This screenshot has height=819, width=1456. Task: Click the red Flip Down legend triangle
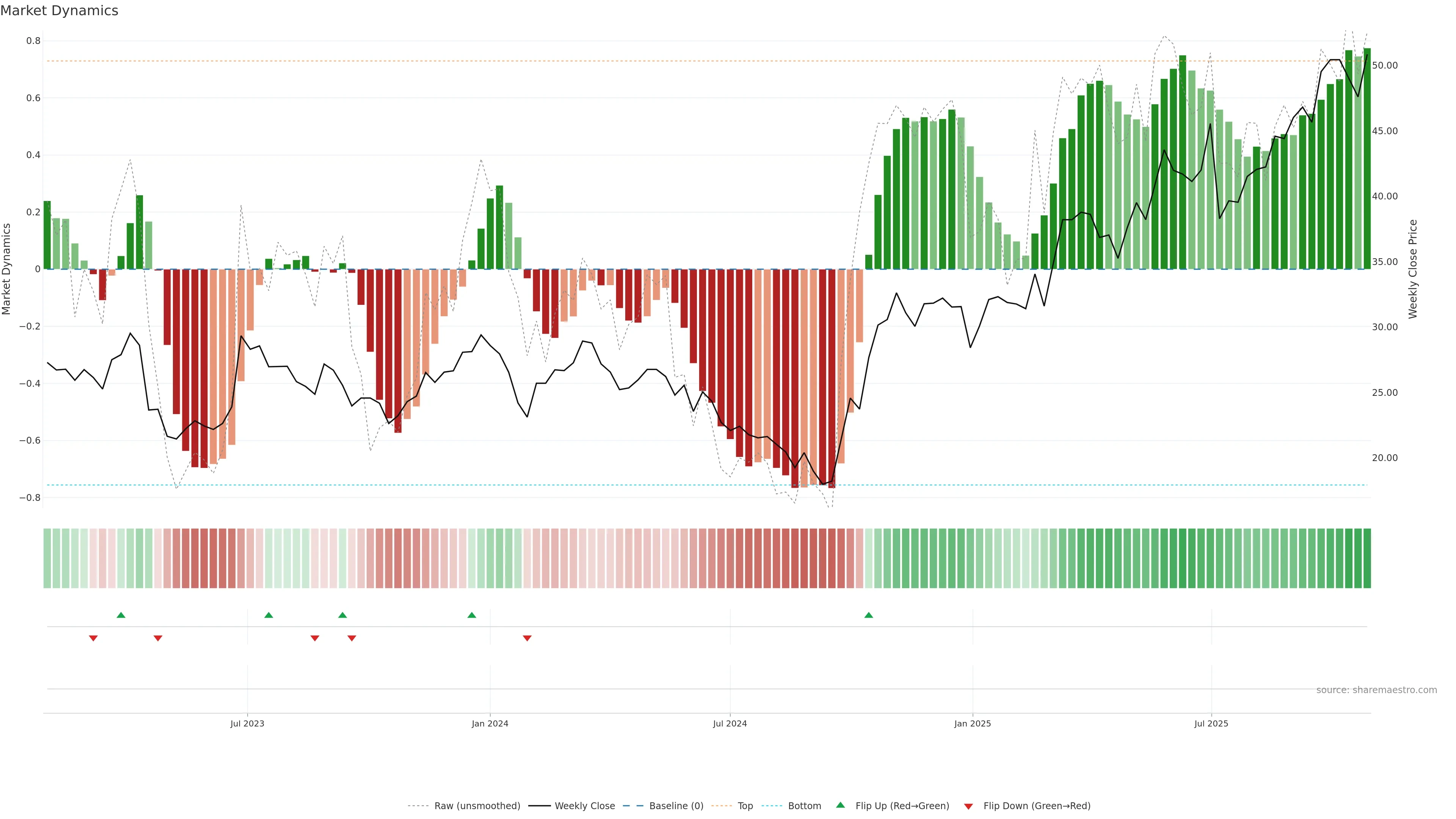pos(968,806)
